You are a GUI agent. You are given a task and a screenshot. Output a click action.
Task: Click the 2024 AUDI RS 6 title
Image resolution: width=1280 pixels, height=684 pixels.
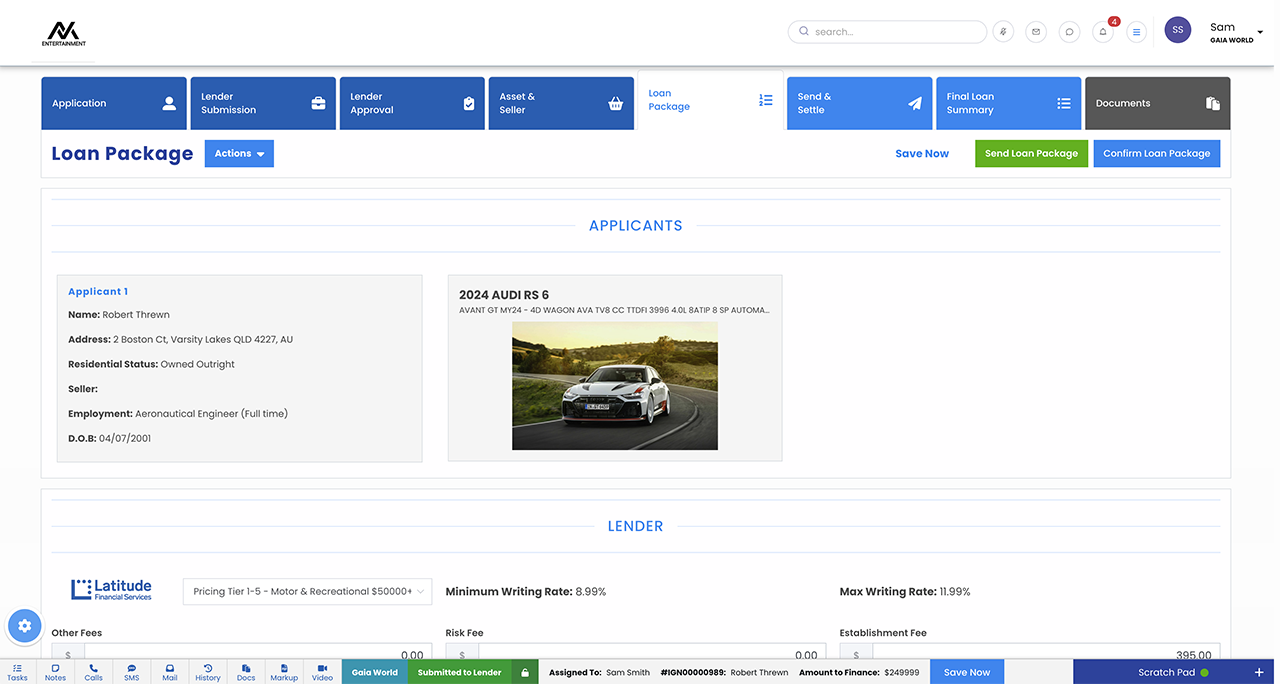coord(504,295)
